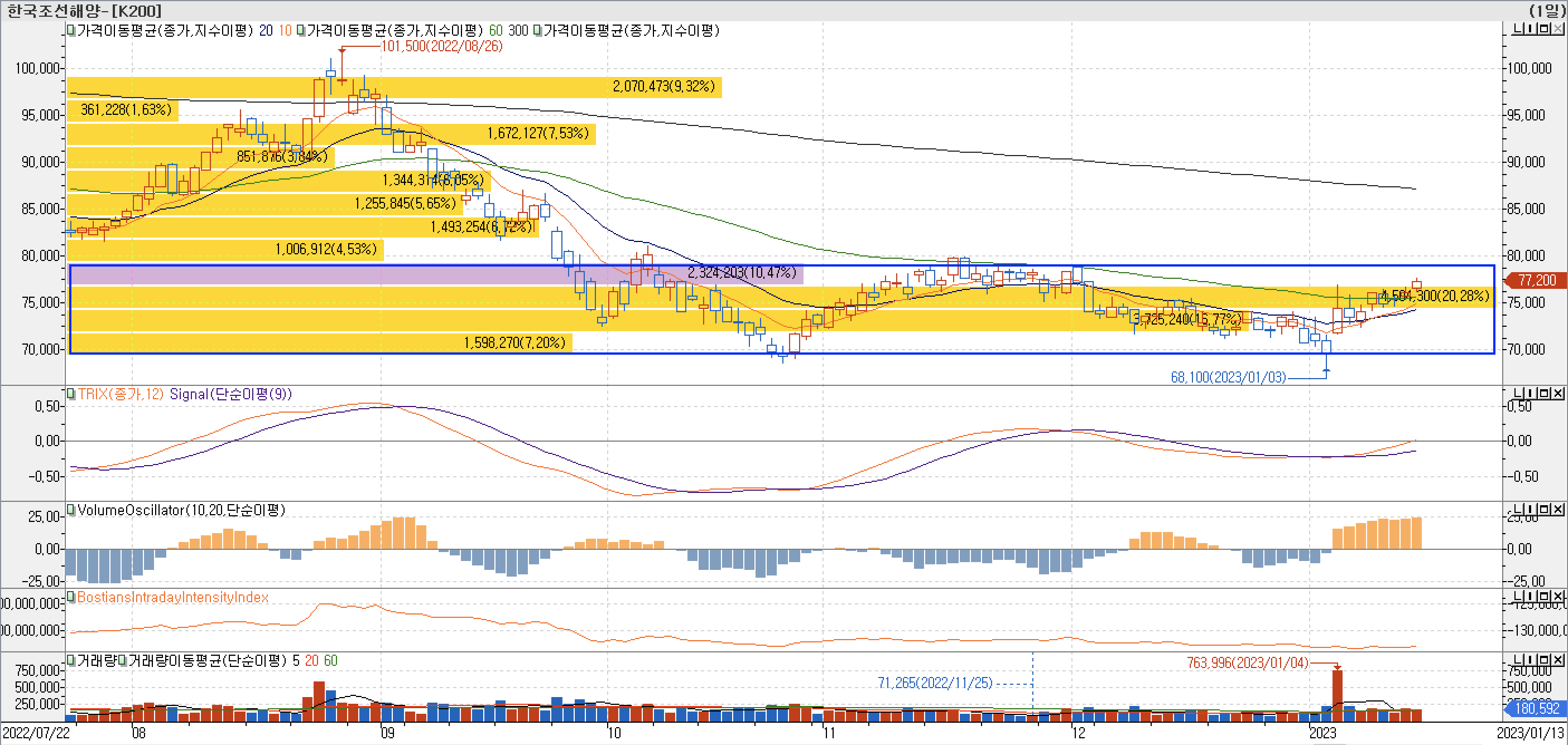Click the 'L' button on volume (거래량) panel

pos(1517,660)
